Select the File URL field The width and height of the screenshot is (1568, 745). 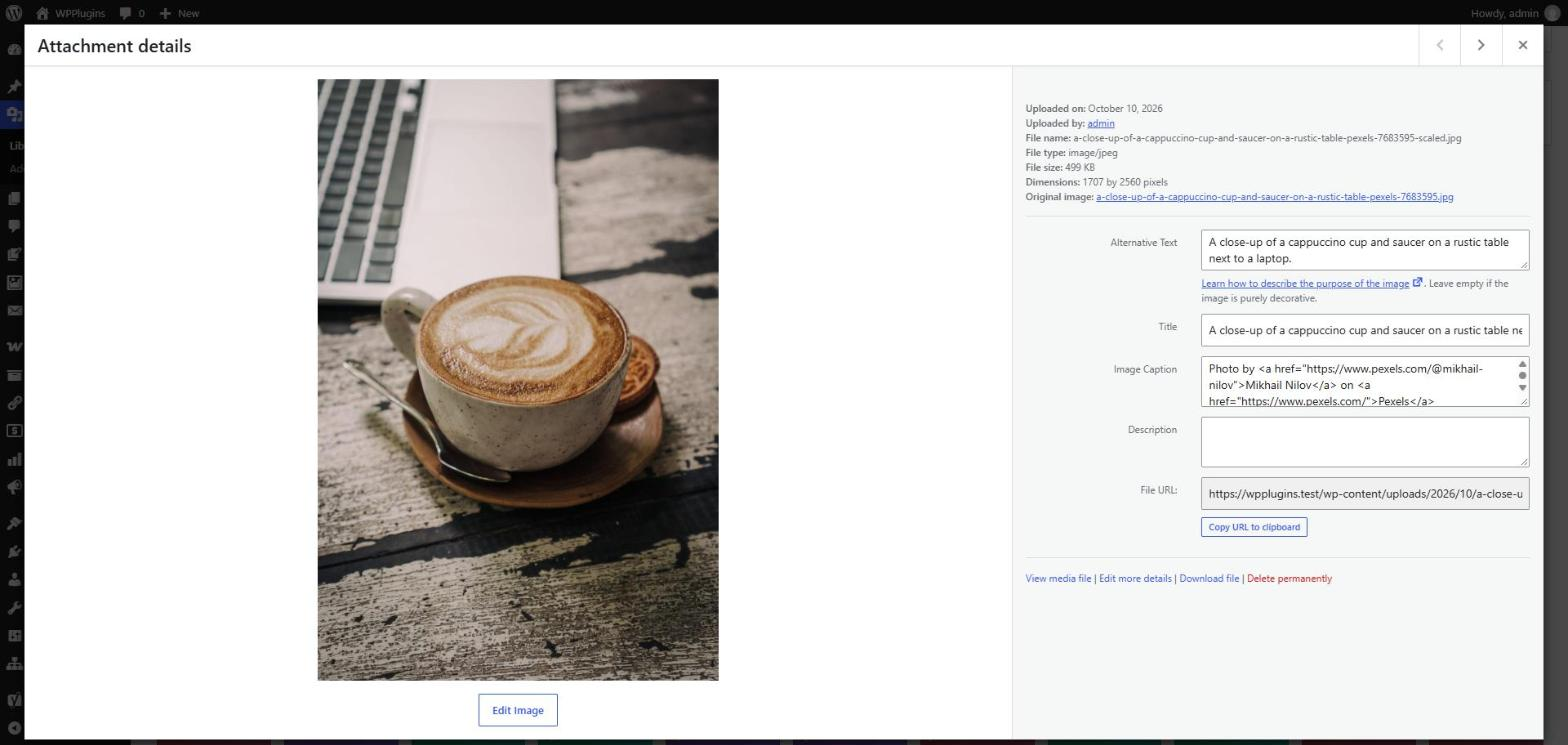1364,493
